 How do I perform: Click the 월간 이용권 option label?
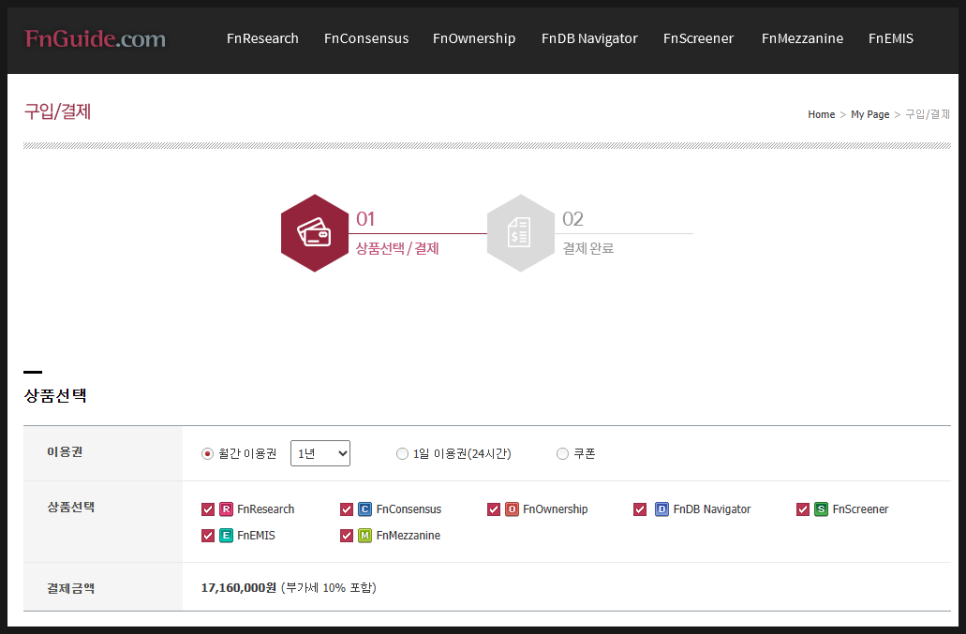pos(248,454)
